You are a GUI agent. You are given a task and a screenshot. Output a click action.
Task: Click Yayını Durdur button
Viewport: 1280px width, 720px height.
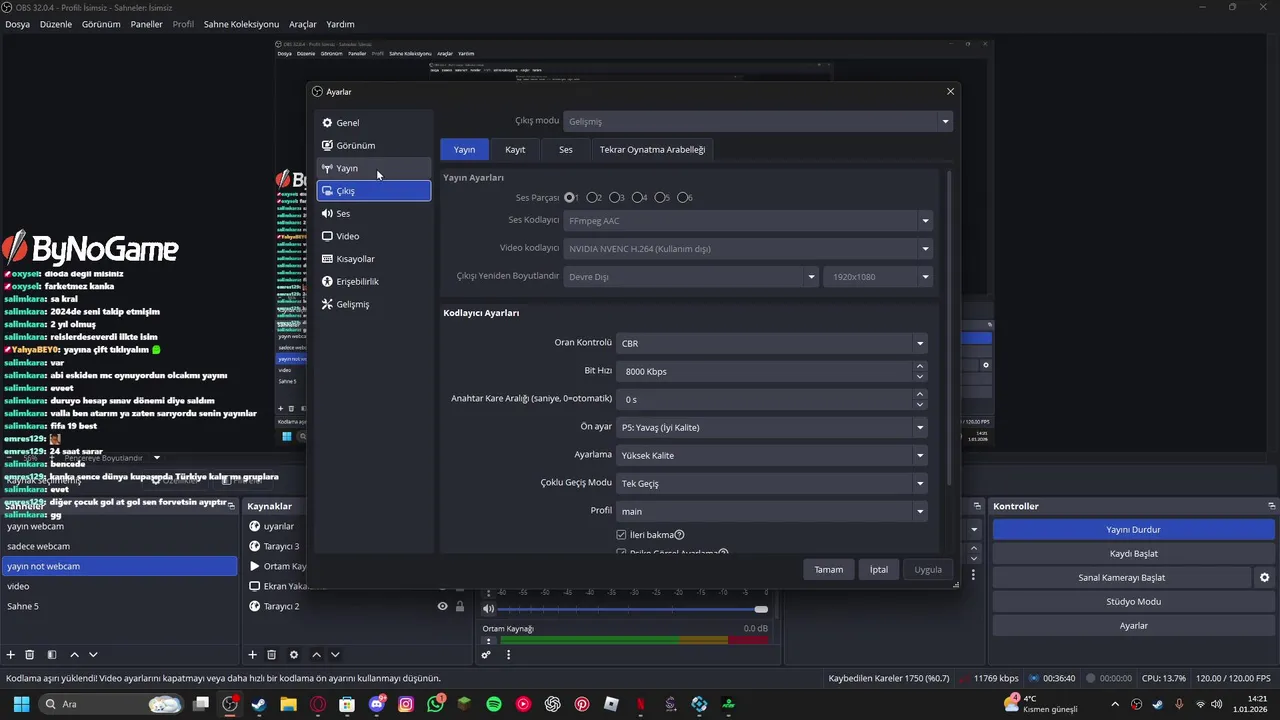click(1133, 529)
